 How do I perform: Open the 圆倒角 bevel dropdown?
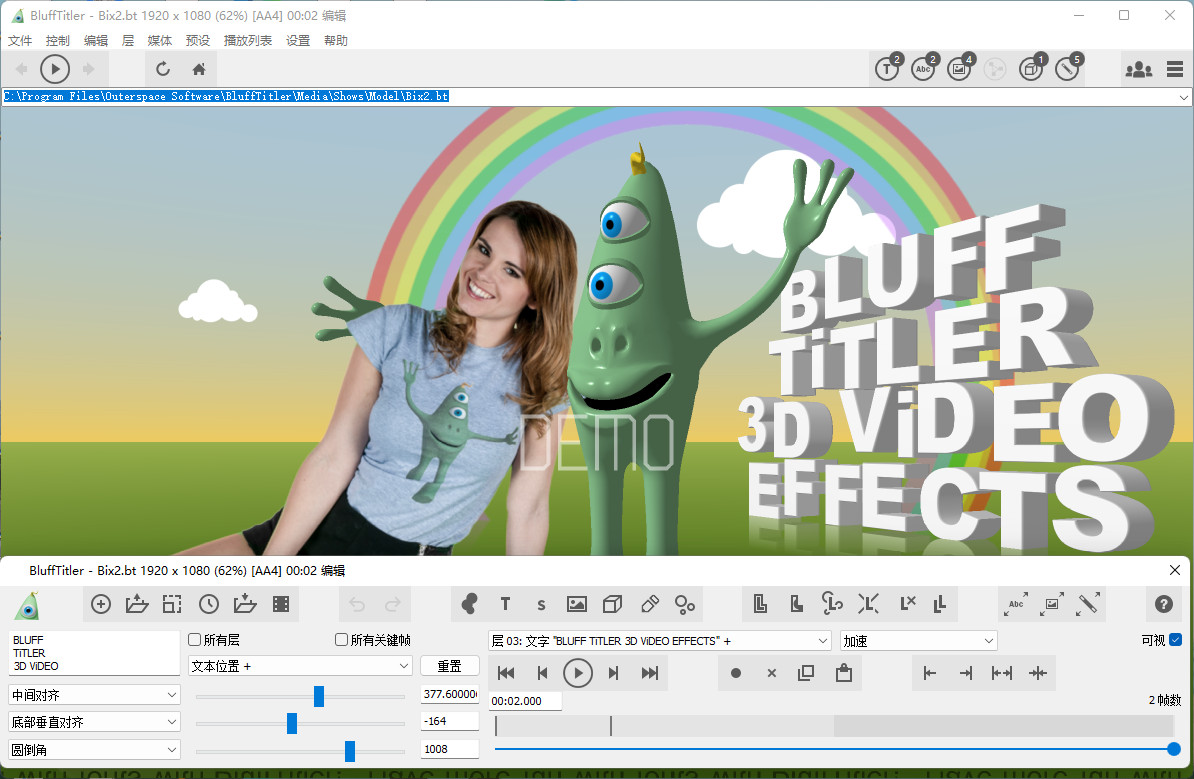click(x=94, y=750)
